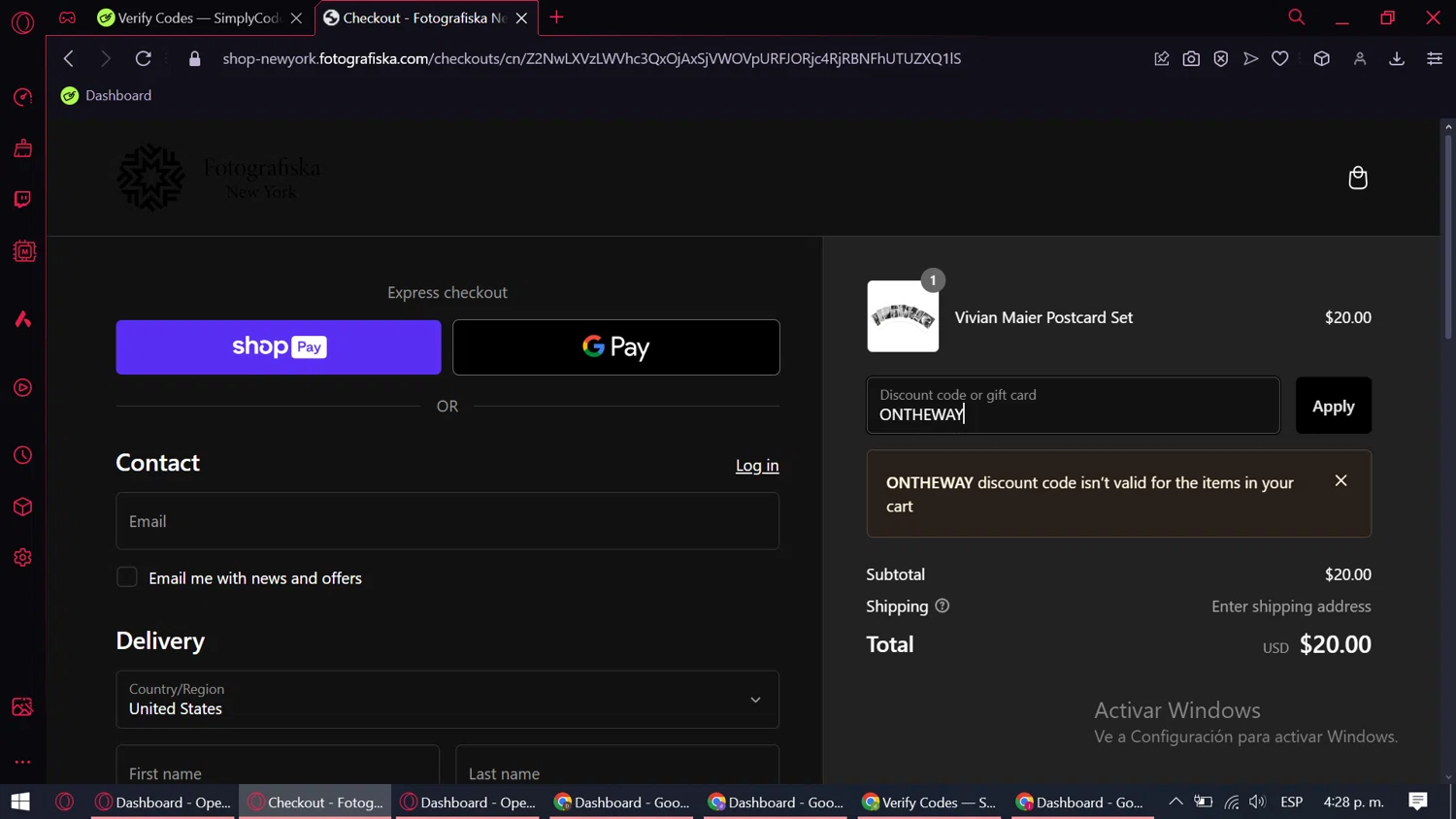This screenshot has height=819, width=1456.
Task: Open the player sidebar icon
Action: pos(22,388)
